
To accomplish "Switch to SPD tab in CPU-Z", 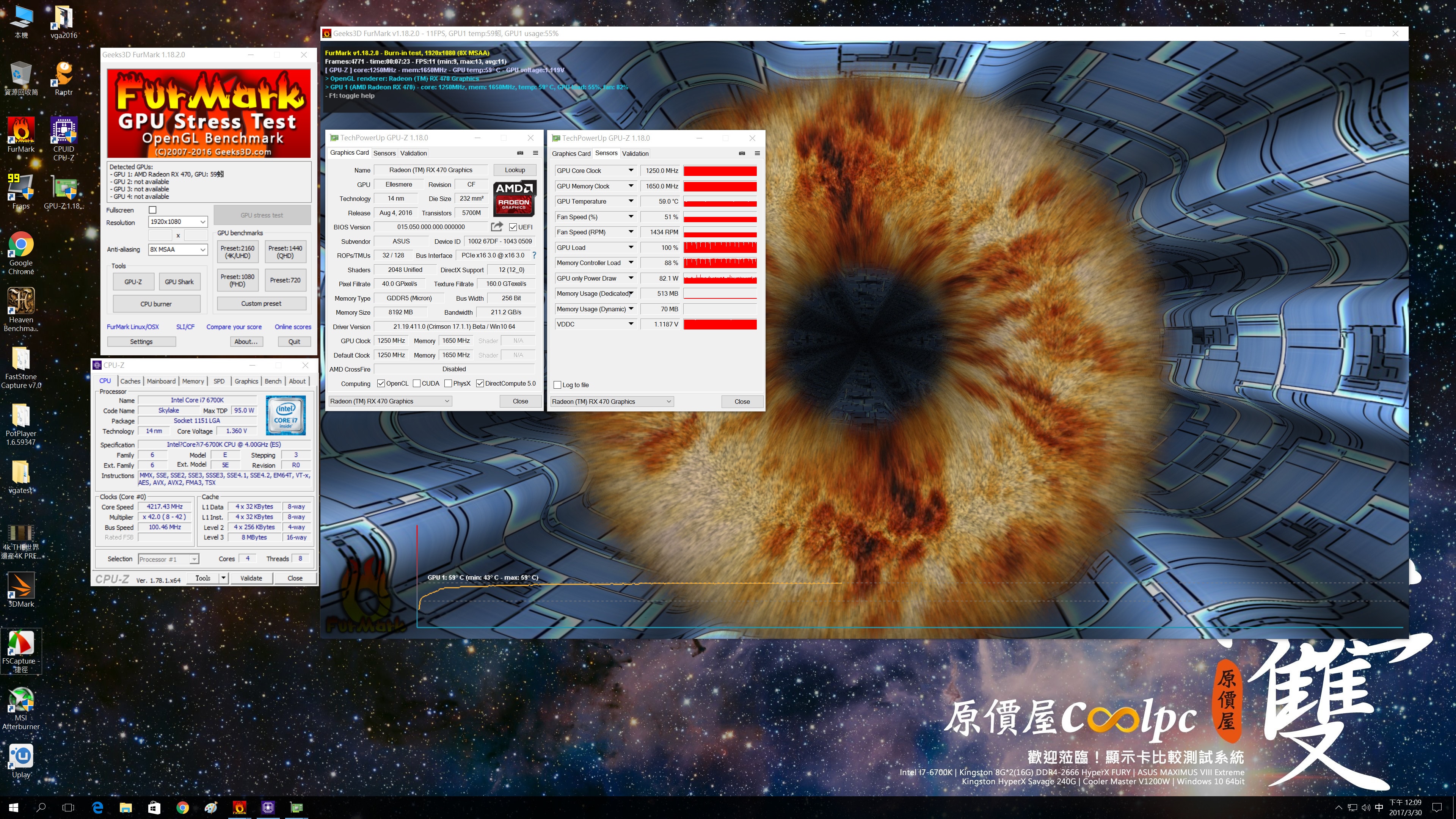I will pos(219,381).
